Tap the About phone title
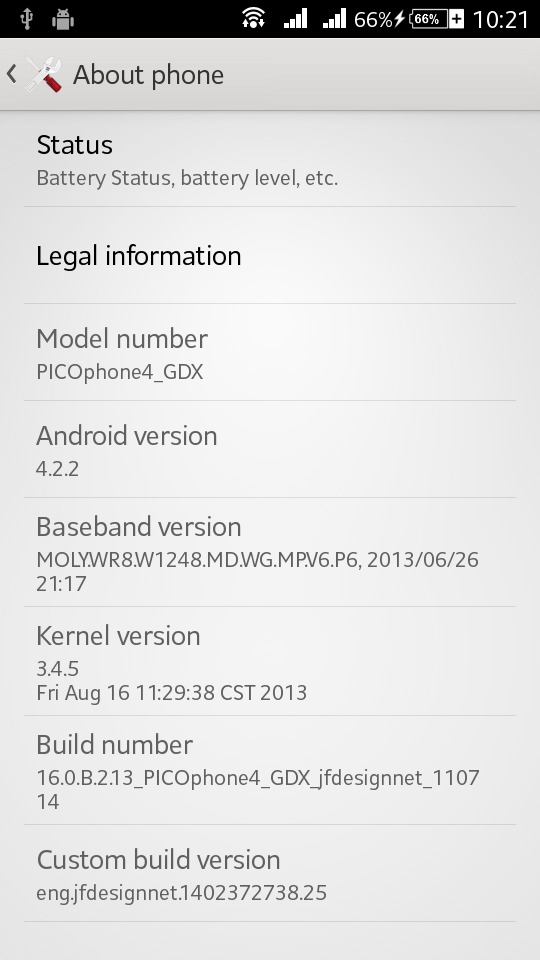This screenshot has height=960, width=540. click(148, 75)
